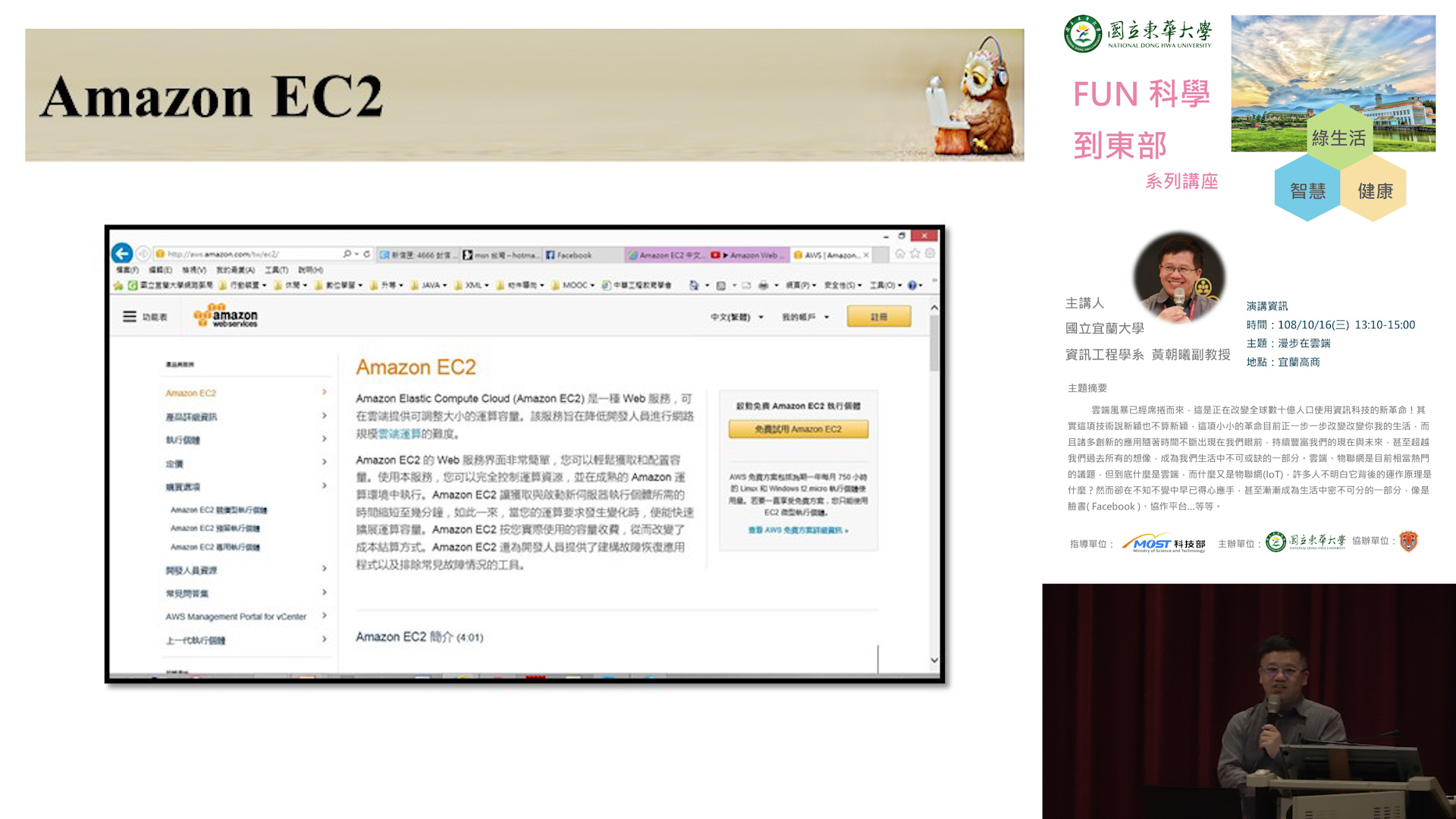This screenshot has height=819, width=1456.
Task: Expand the MOOC bookmarks folder
Action: [x=574, y=285]
